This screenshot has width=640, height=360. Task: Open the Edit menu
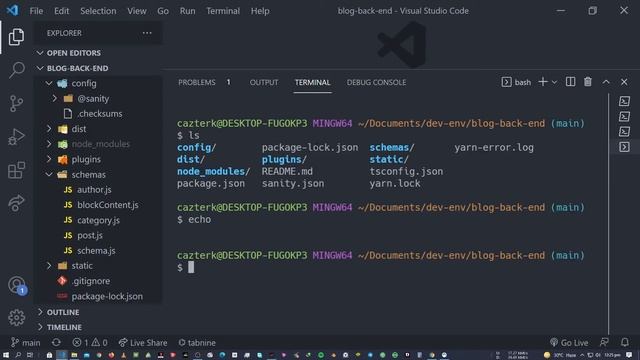pos(62,11)
